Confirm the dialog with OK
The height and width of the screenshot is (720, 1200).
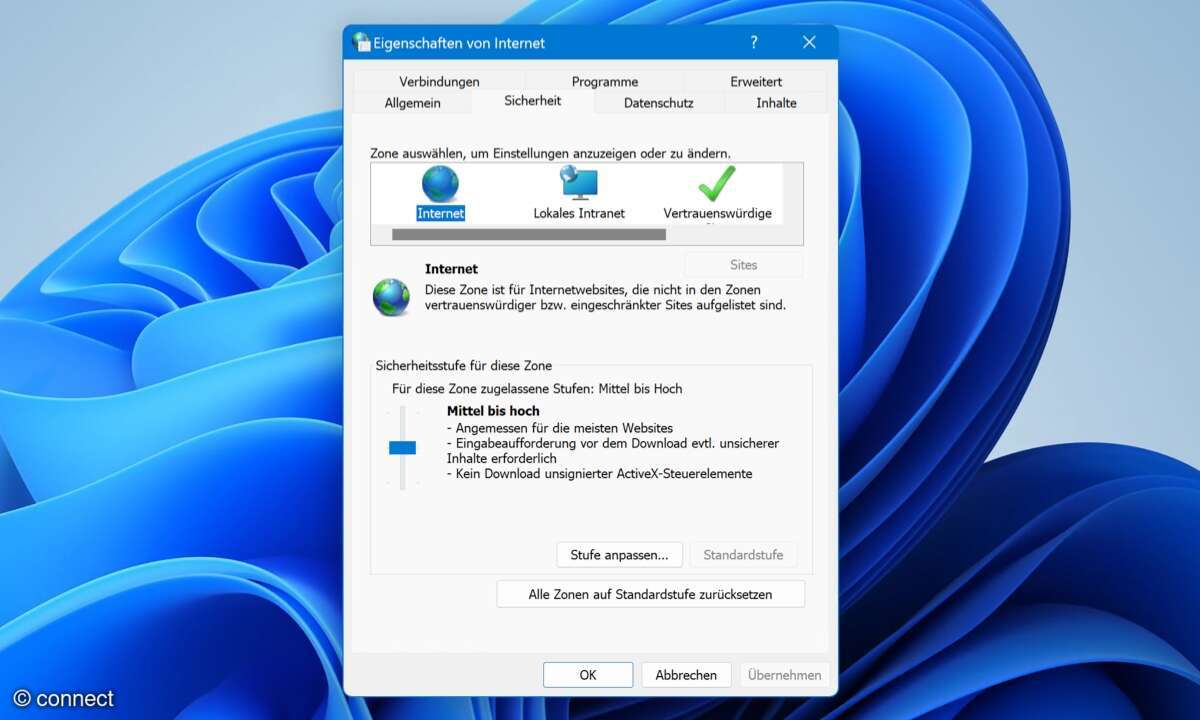click(588, 675)
